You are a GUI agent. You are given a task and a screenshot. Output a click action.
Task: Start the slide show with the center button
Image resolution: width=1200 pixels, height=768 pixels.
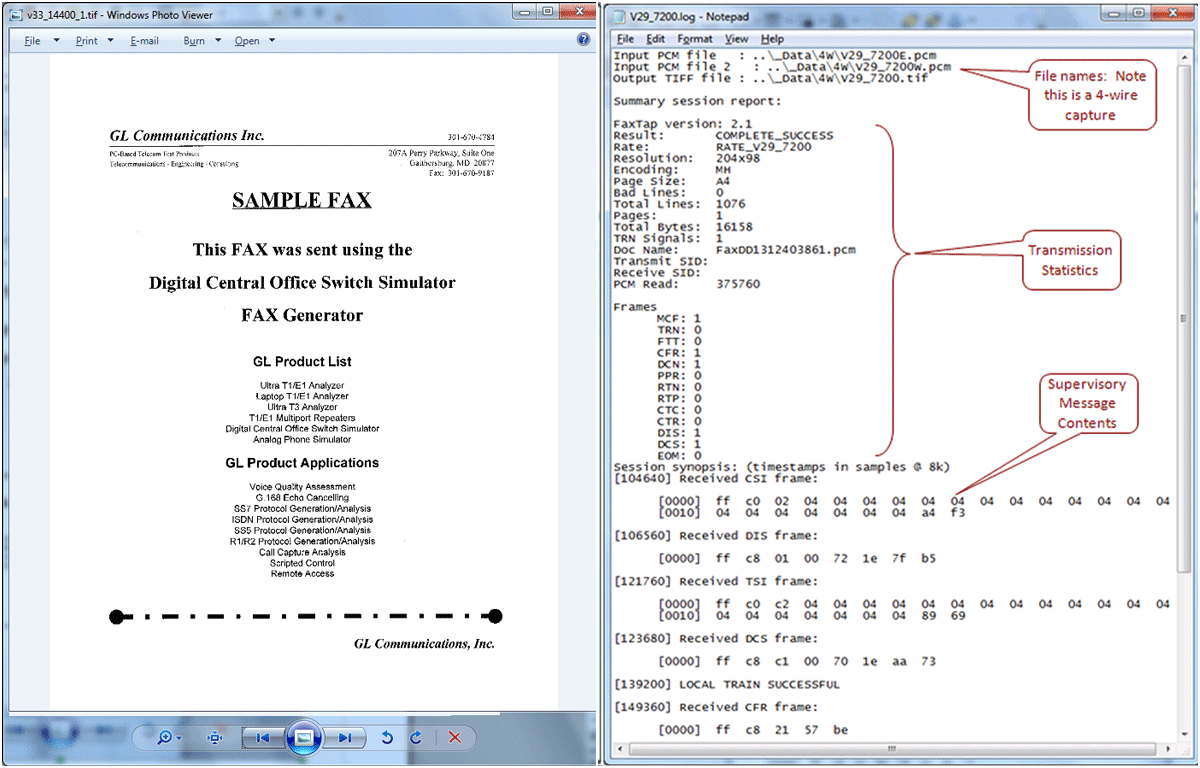click(x=304, y=738)
